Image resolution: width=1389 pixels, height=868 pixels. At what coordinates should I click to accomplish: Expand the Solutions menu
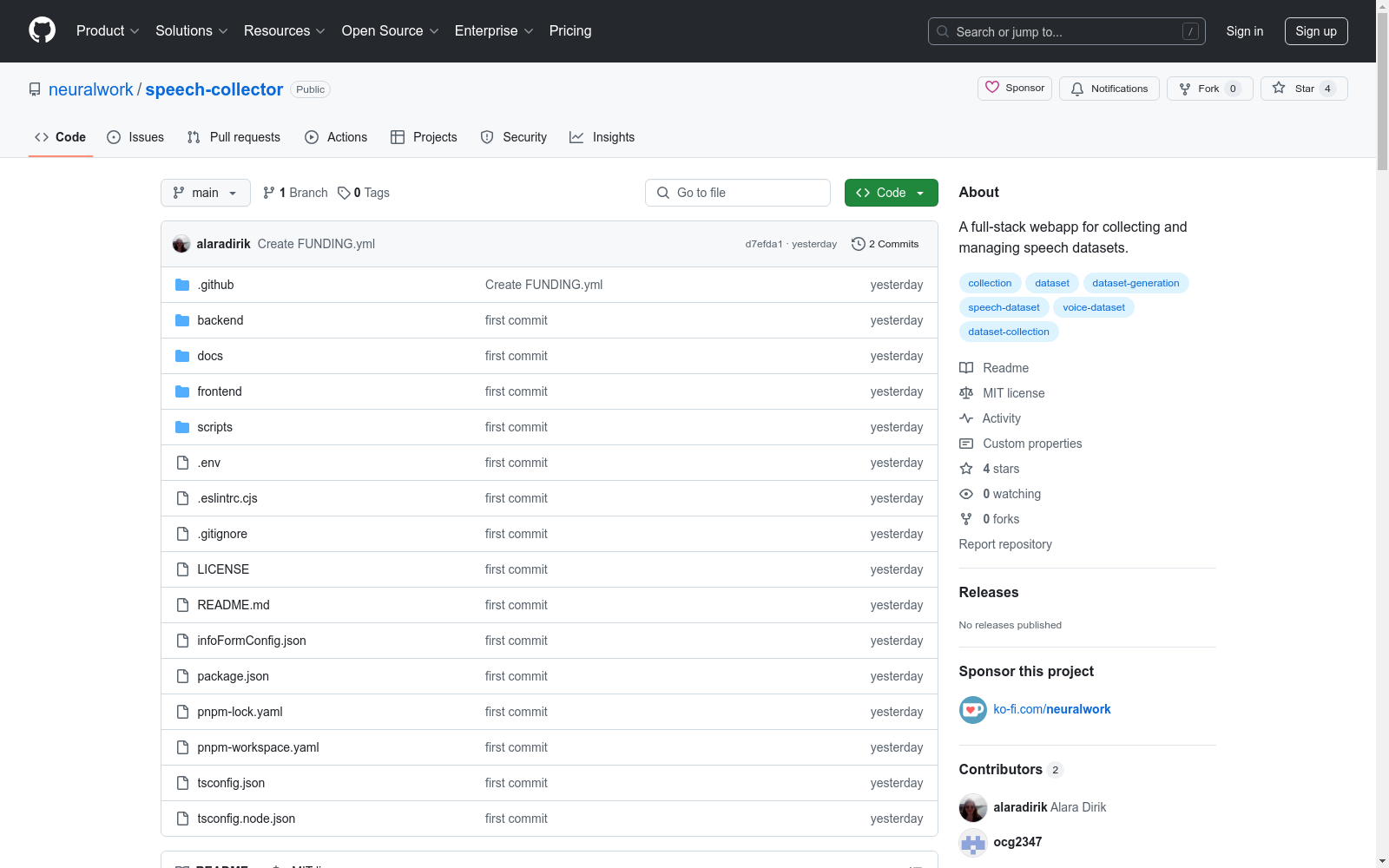pos(192,31)
